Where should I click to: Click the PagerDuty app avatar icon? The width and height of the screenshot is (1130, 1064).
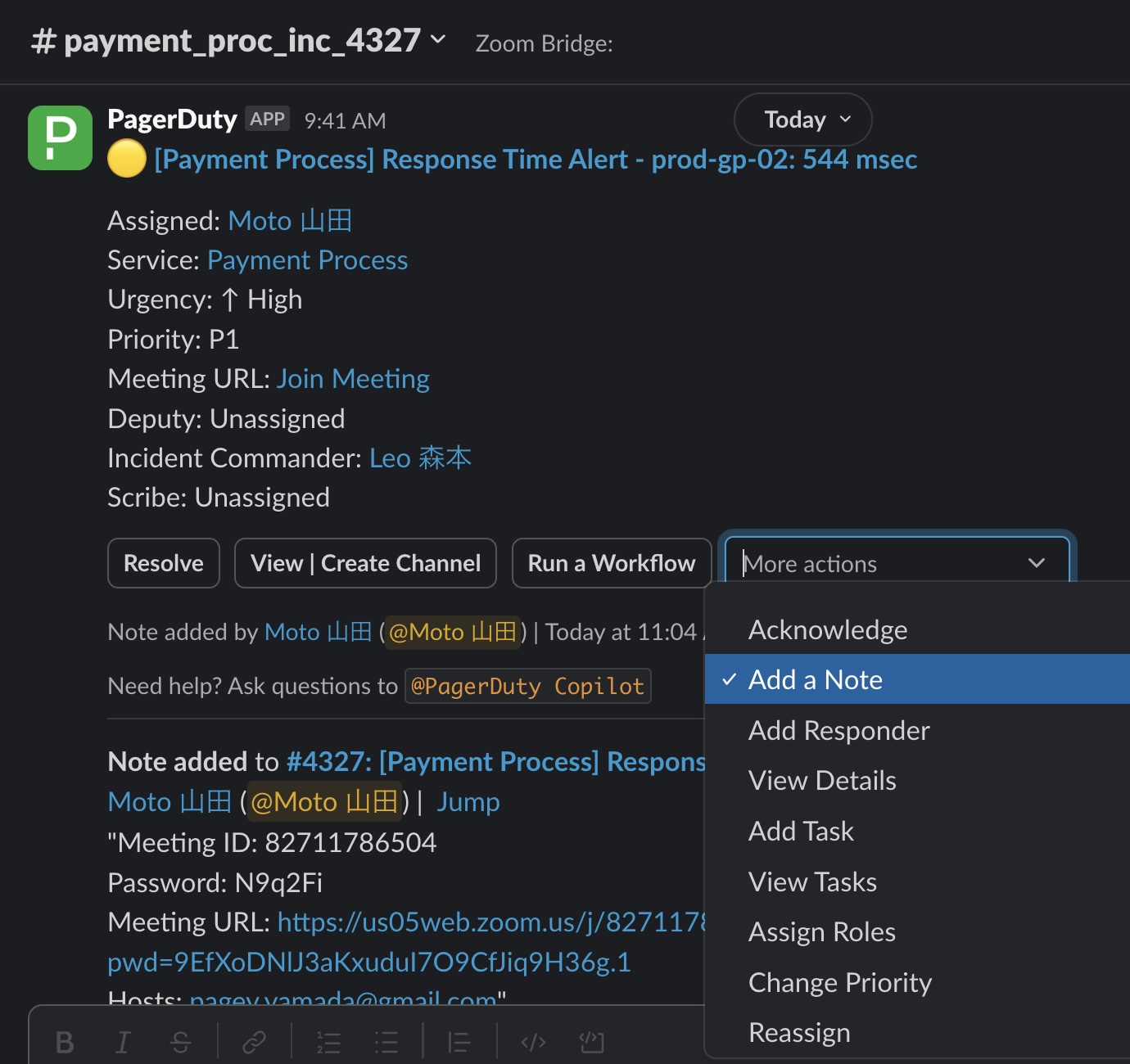(60, 138)
